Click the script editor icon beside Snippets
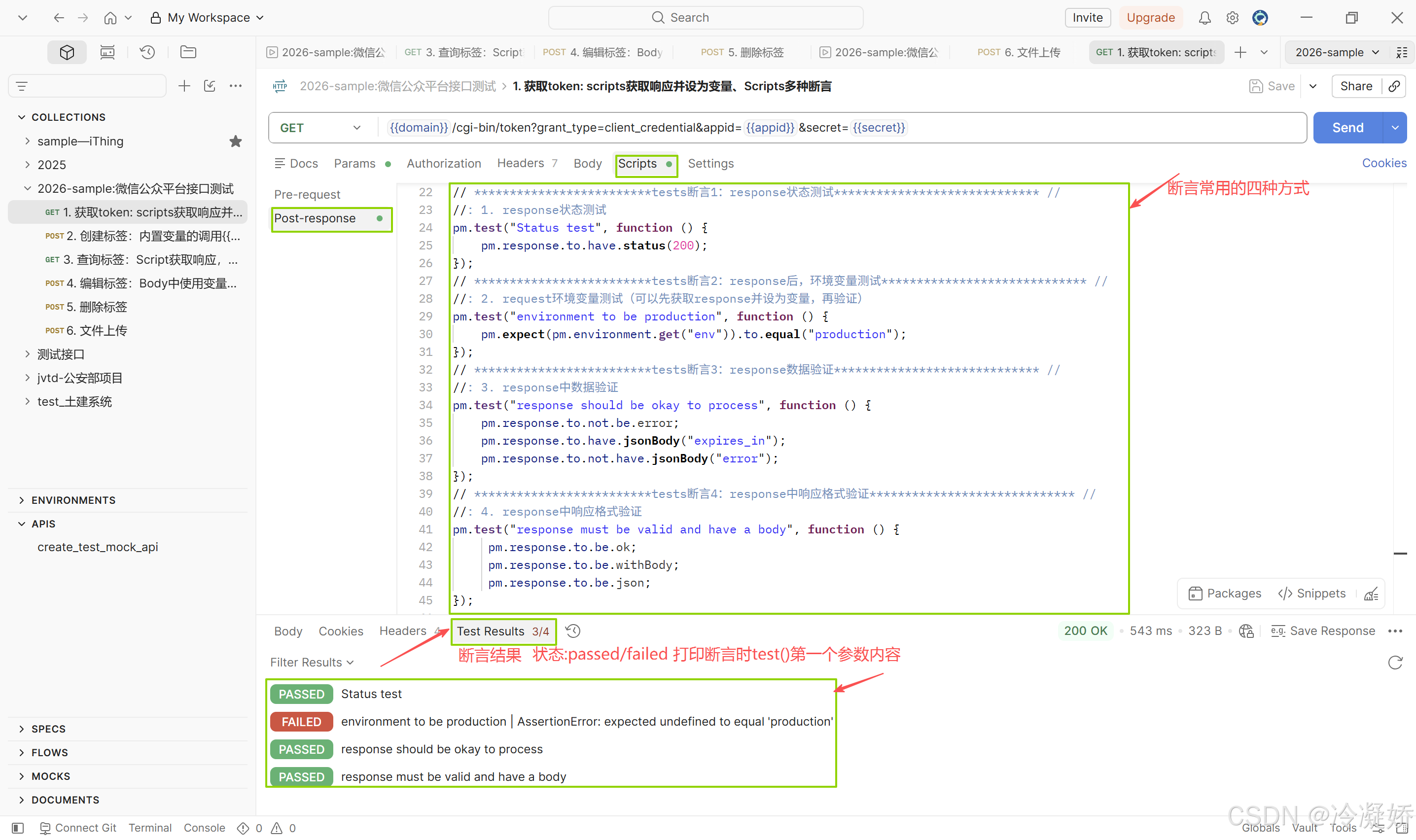1416x840 pixels. click(1371, 593)
